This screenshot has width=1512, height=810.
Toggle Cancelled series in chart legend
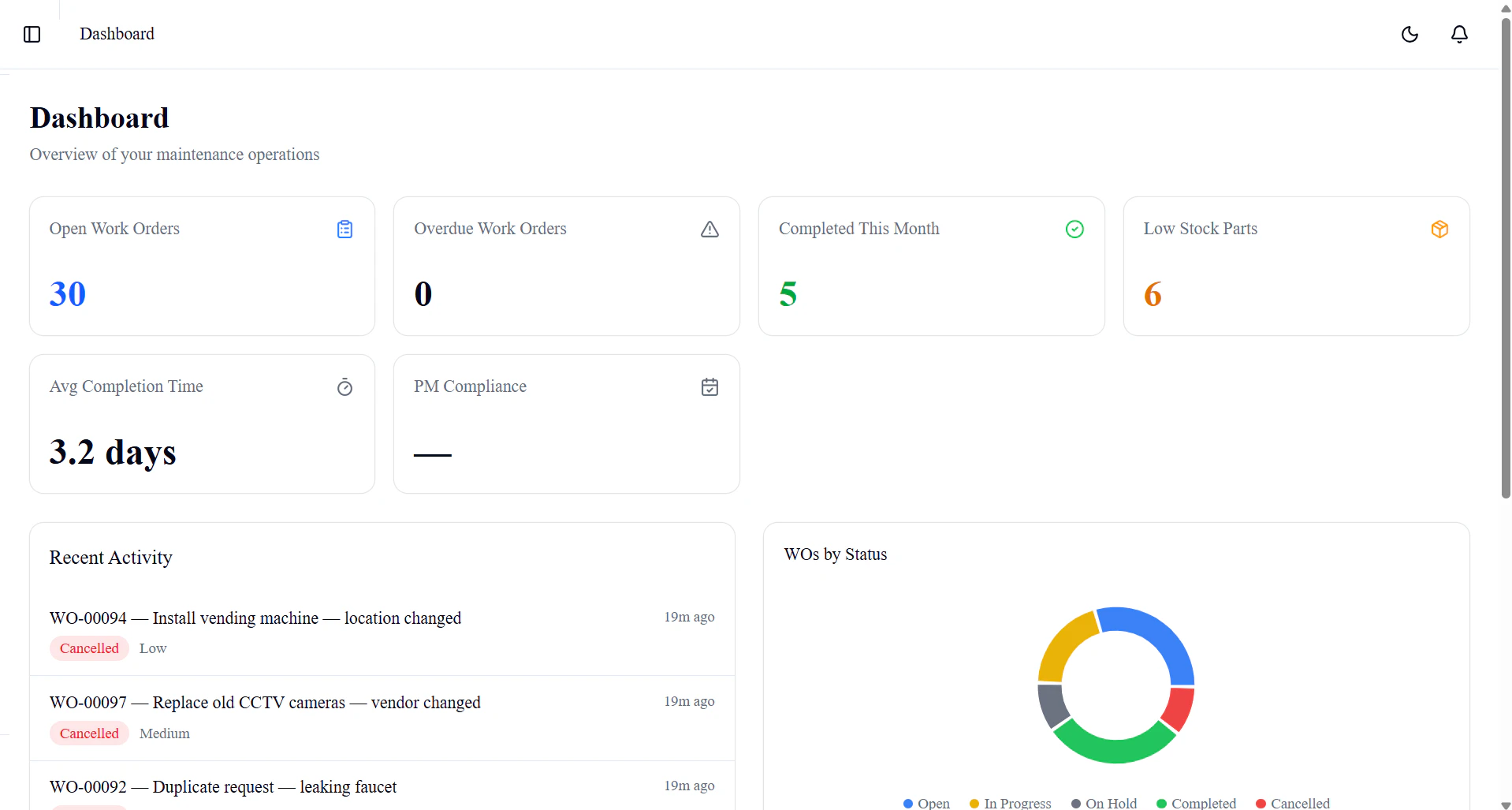pyautogui.click(x=1293, y=803)
